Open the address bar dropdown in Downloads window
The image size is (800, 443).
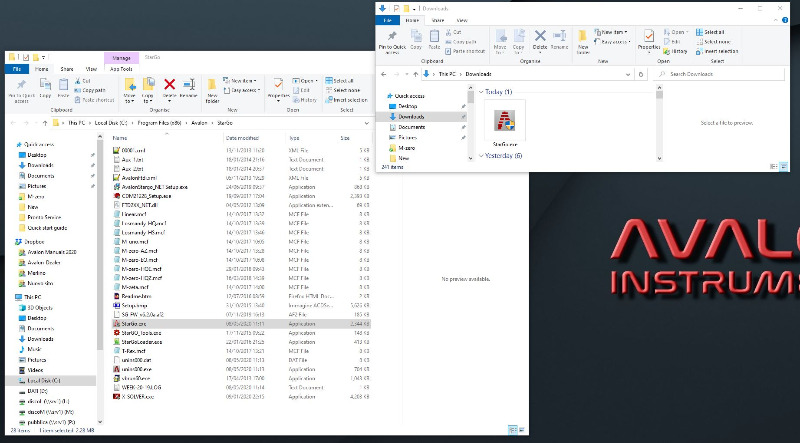click(628, 74)
